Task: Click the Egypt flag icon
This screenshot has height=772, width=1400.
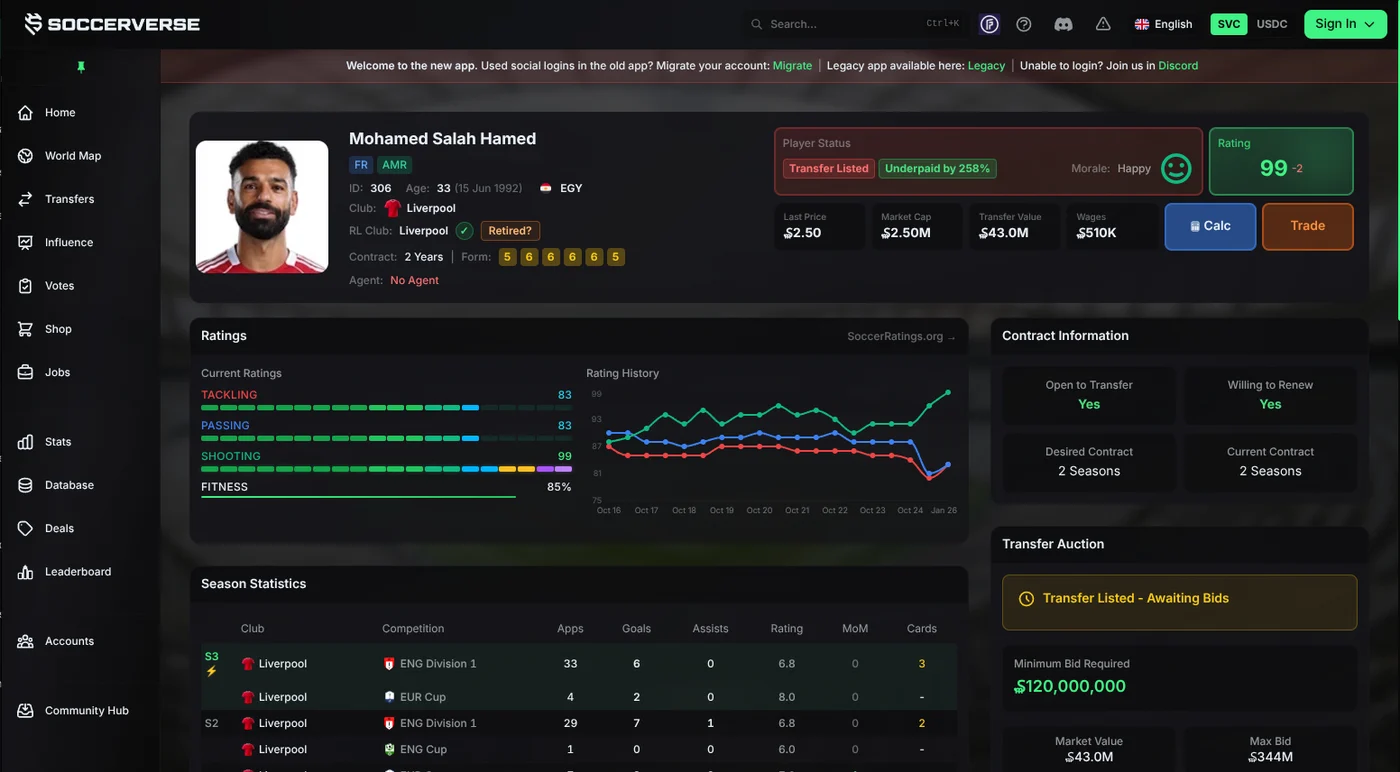Action: pyautogui.click(x=545, y=188)
